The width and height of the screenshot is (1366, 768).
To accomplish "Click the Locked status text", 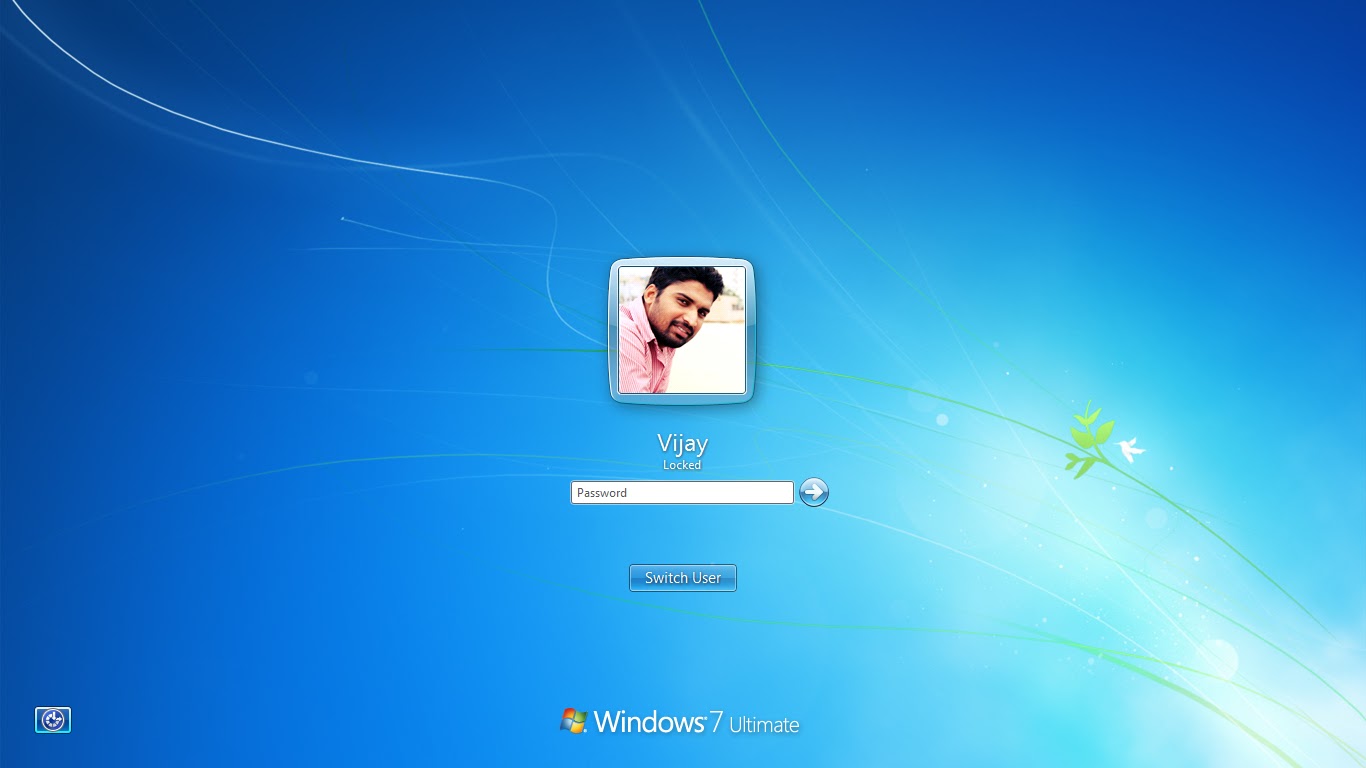I will [682, 465].
